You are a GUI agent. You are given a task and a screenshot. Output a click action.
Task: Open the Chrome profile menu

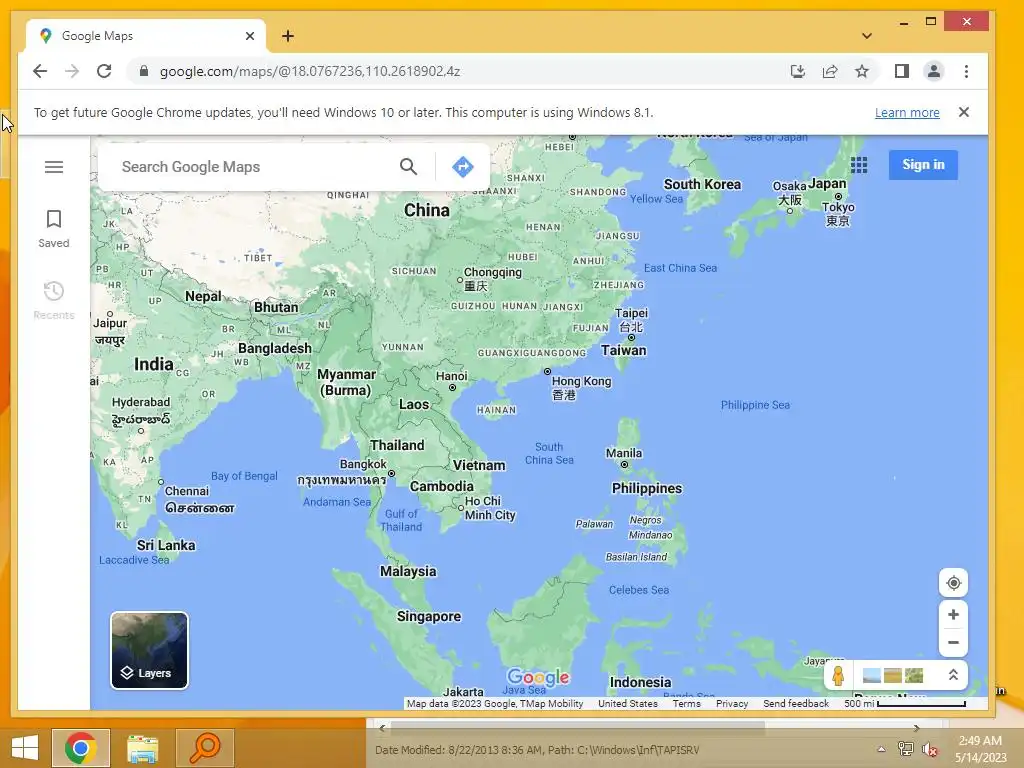934,71
